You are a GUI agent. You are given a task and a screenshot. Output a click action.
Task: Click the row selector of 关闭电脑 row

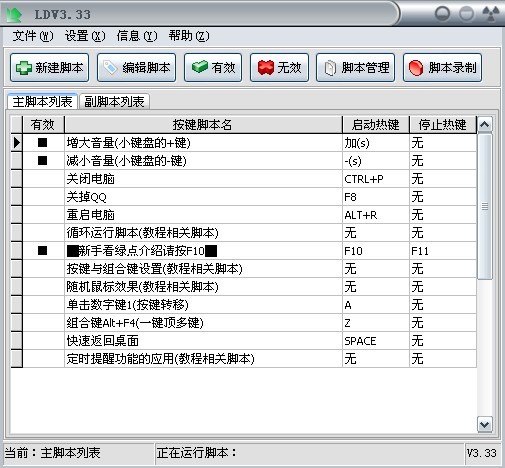(x=16, y=179)
